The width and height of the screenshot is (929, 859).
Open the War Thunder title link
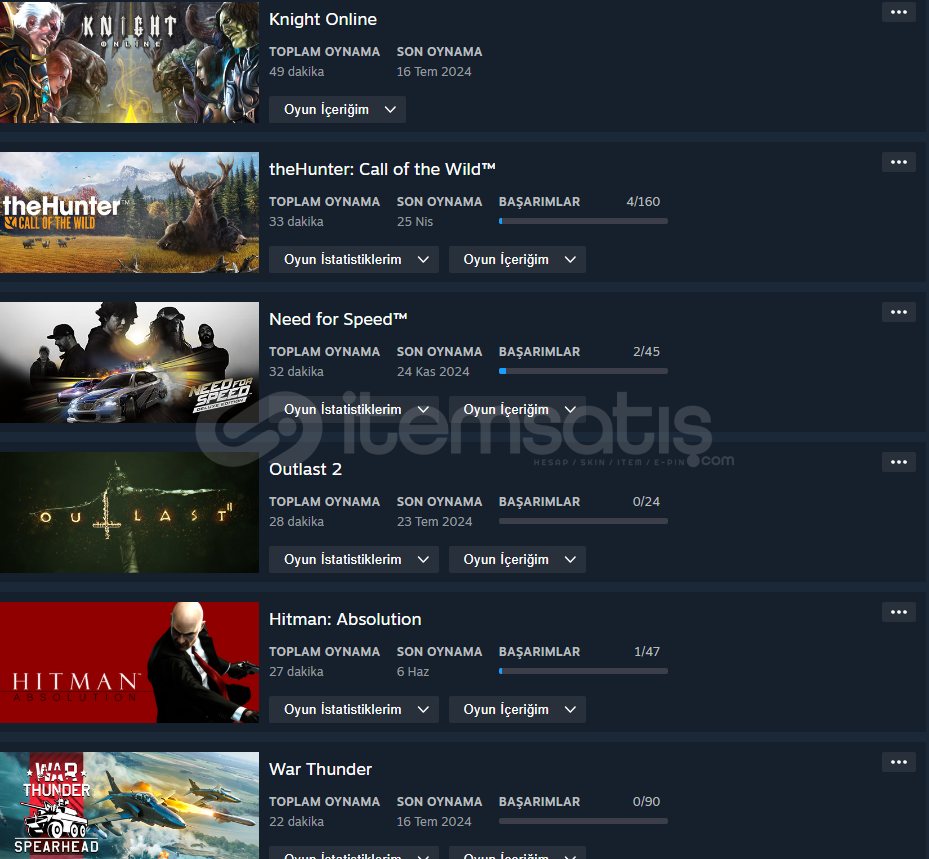coord(321,769)
